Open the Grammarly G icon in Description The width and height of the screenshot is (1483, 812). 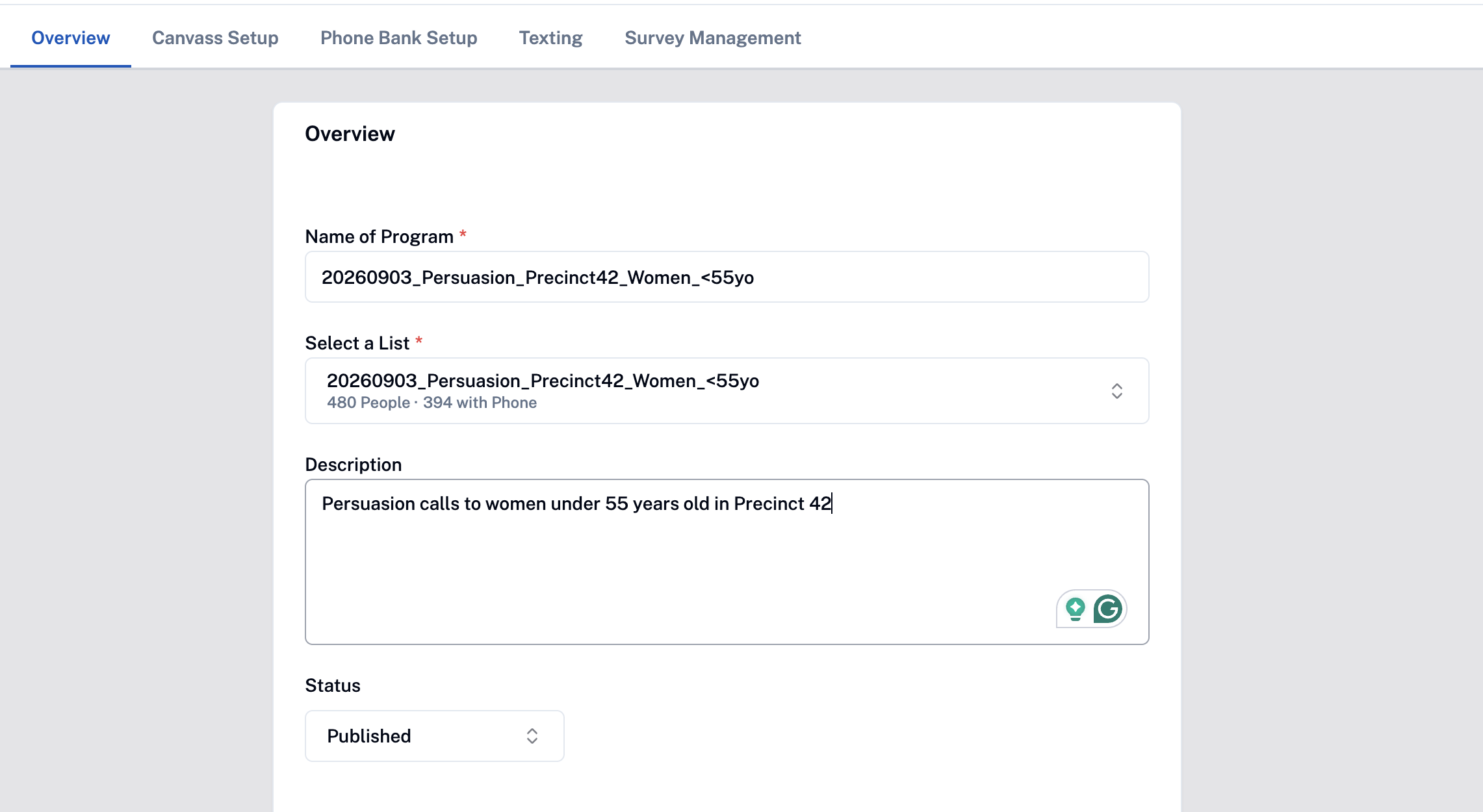tap(1108, 609)
